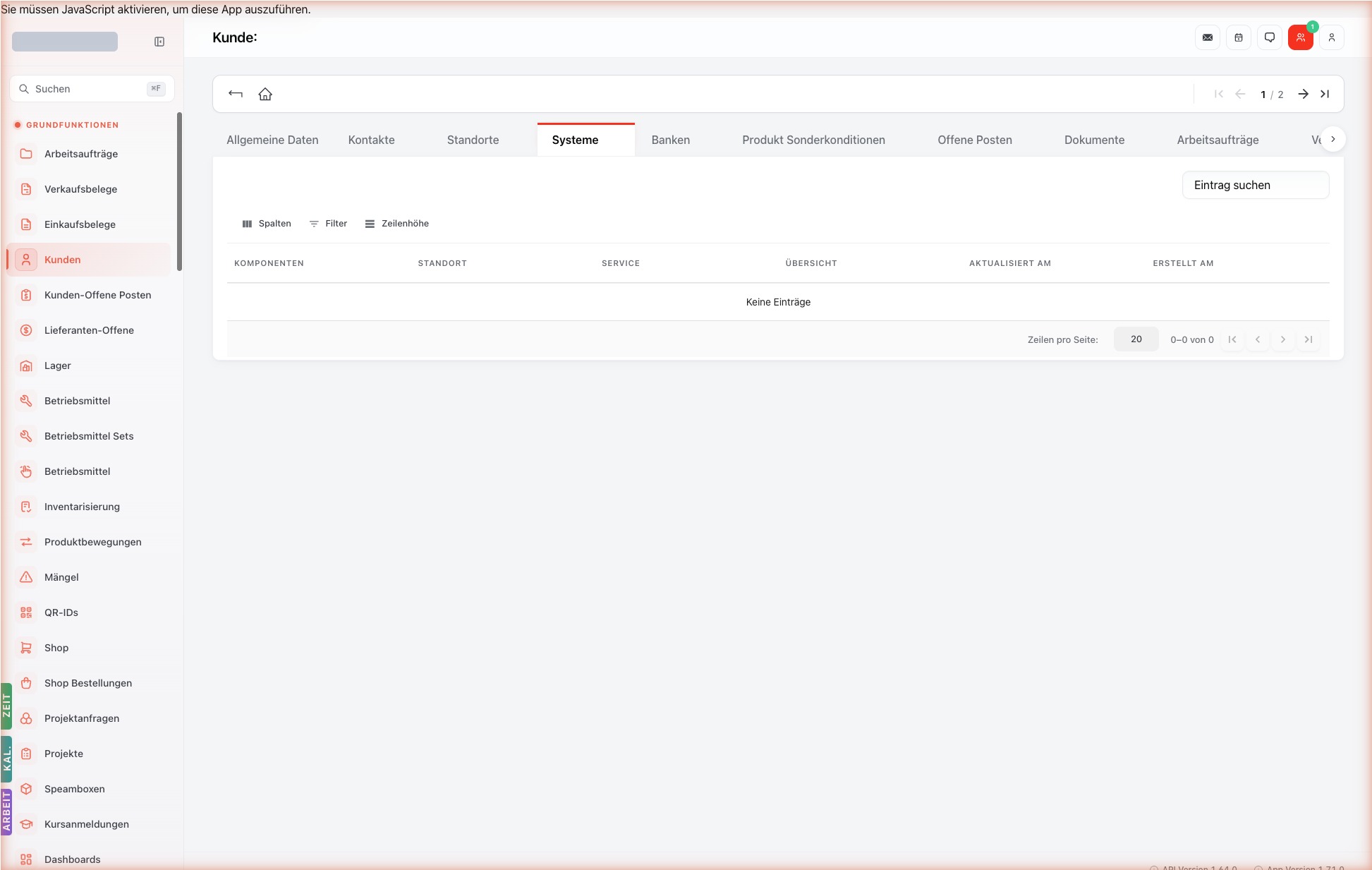1372x870 pixels.
Task: Open the Spalten column chooser
Action: point(267,224)
